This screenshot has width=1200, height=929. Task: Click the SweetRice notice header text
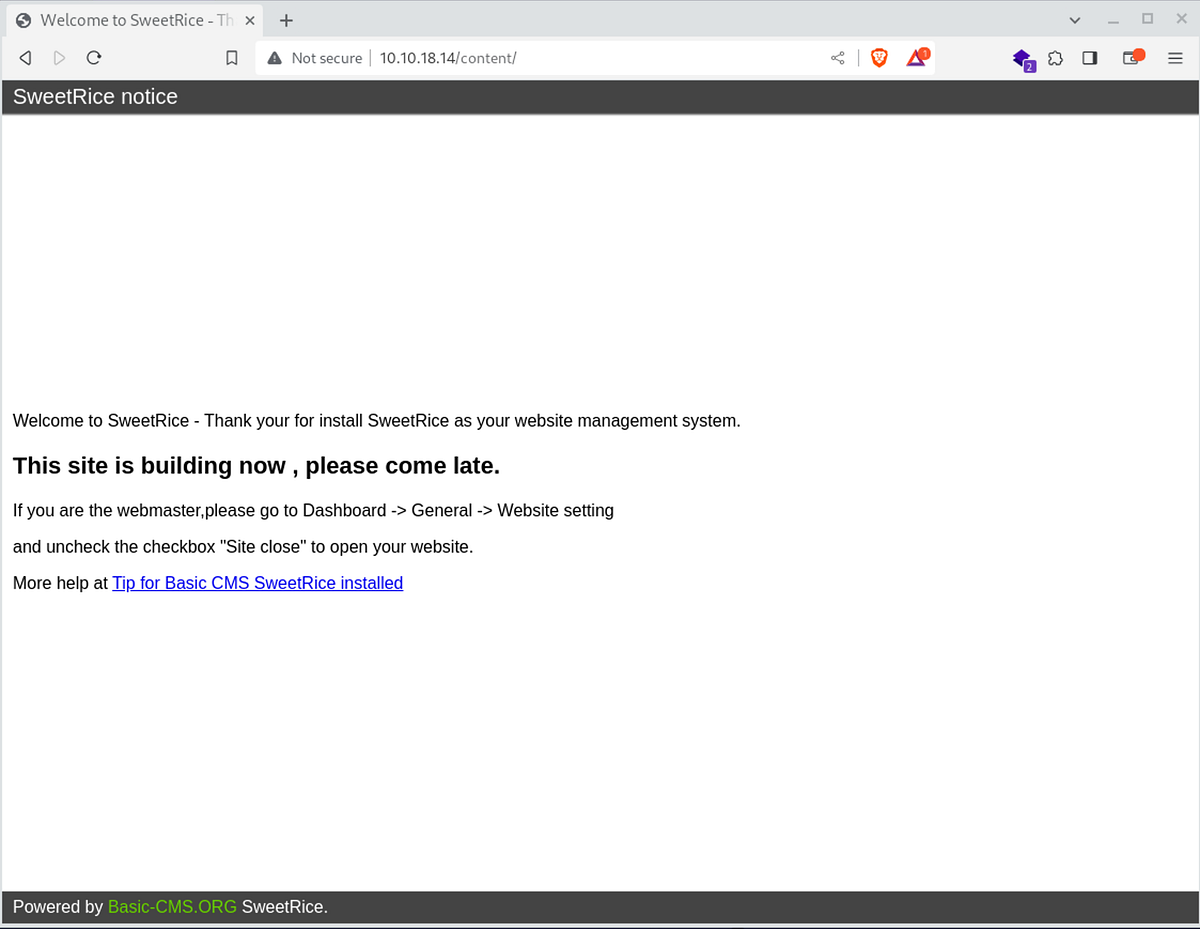[x=95, y=97]
